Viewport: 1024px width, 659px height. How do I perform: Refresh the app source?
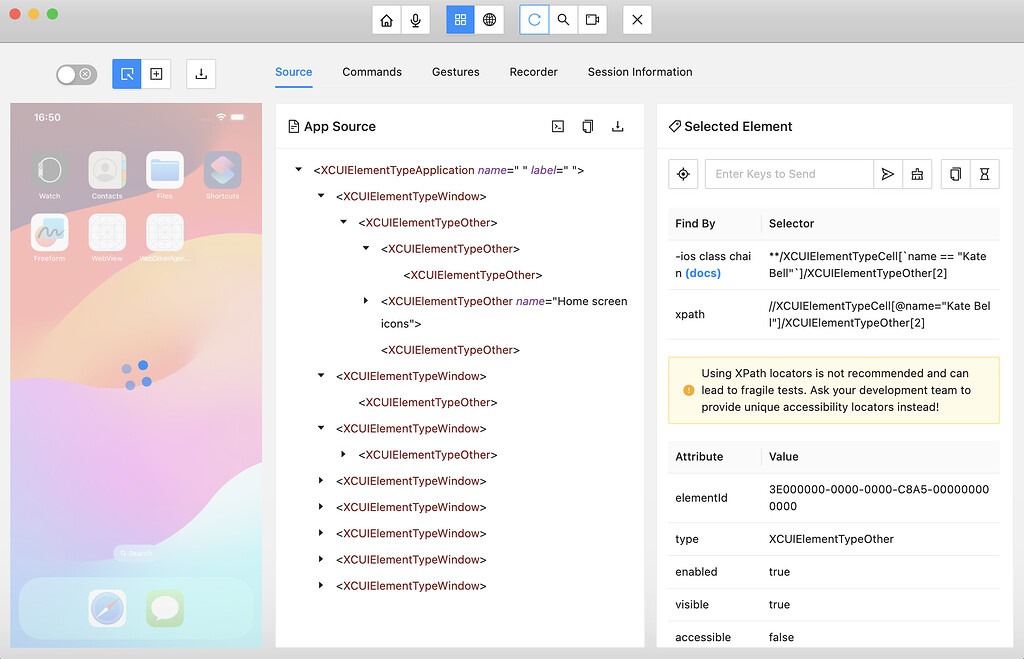[534, 19]
